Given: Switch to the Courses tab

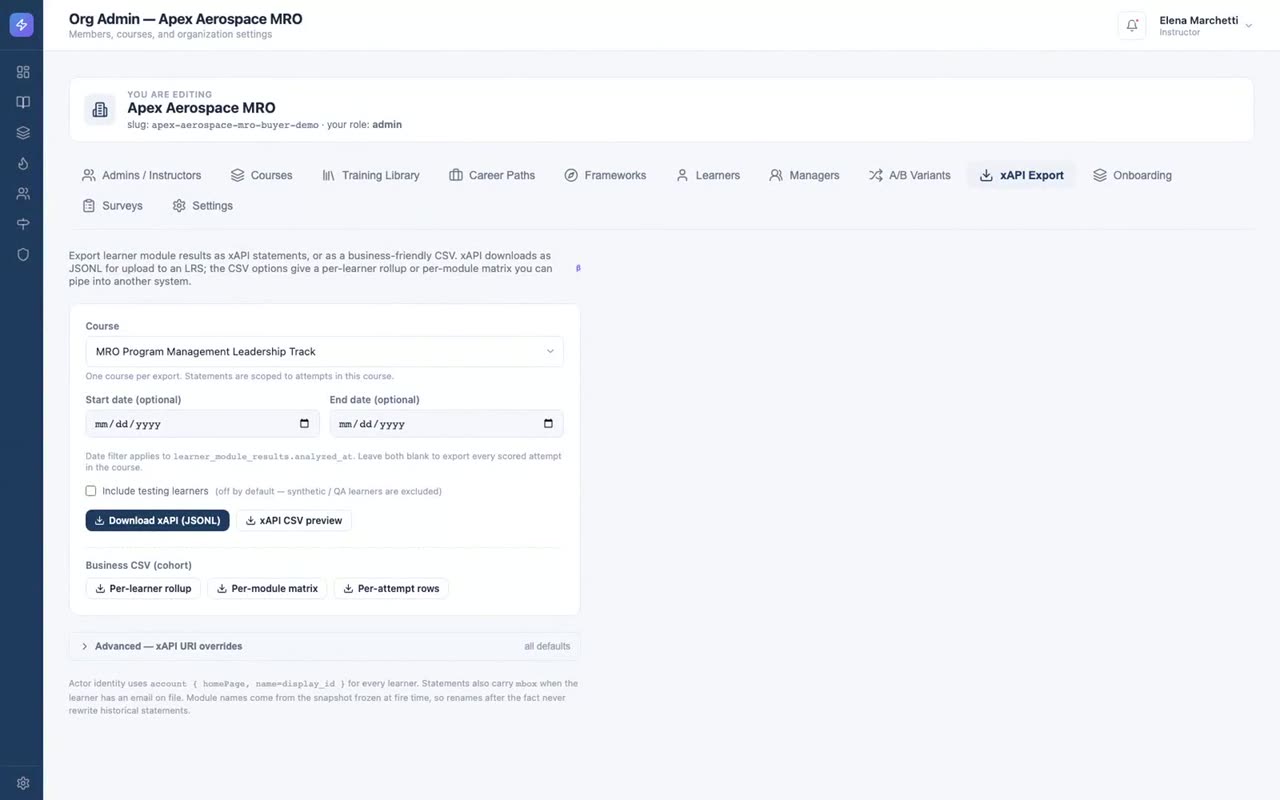Looking at the screenshot, I should coord(261,175).
